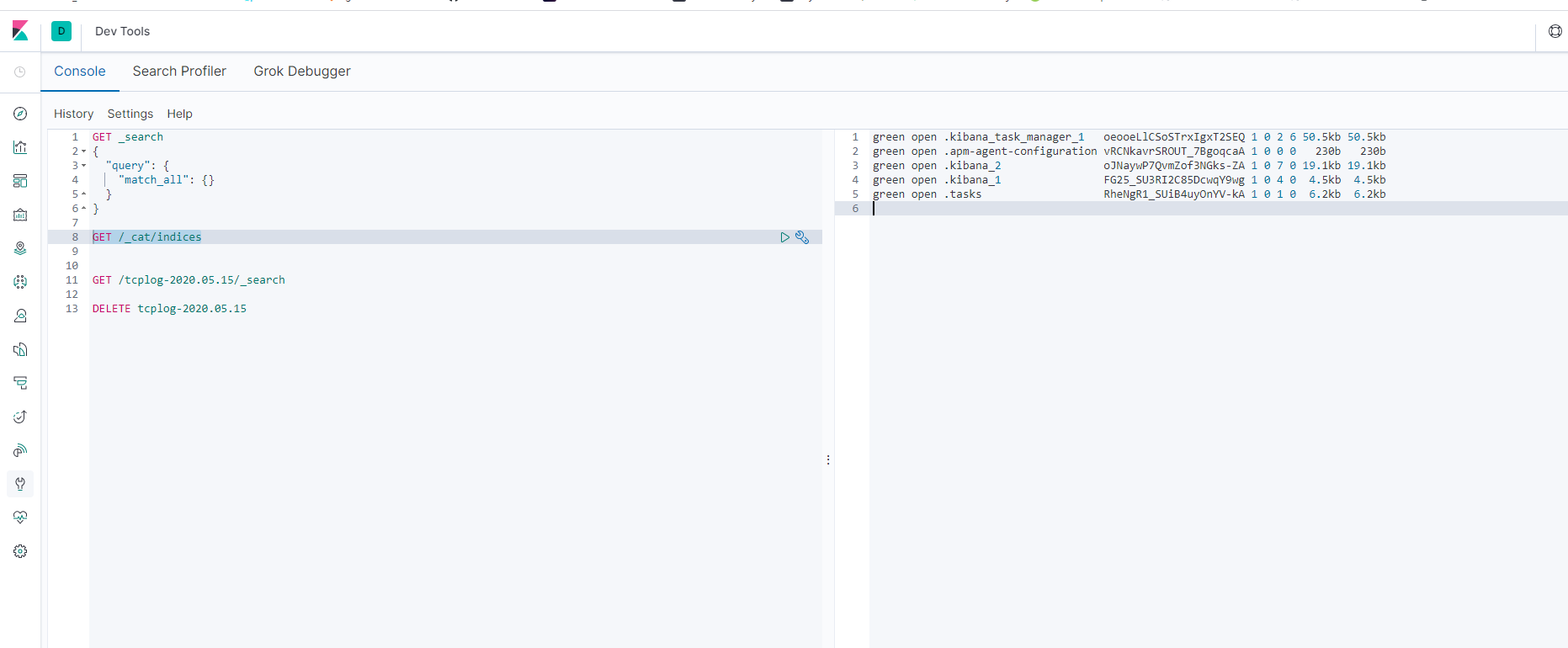Click the UUID RheNgR1_SUiB4uyOnYV-kA in the output
The width and height of the screenshot is (1568, 648).
click(1174, 194)
